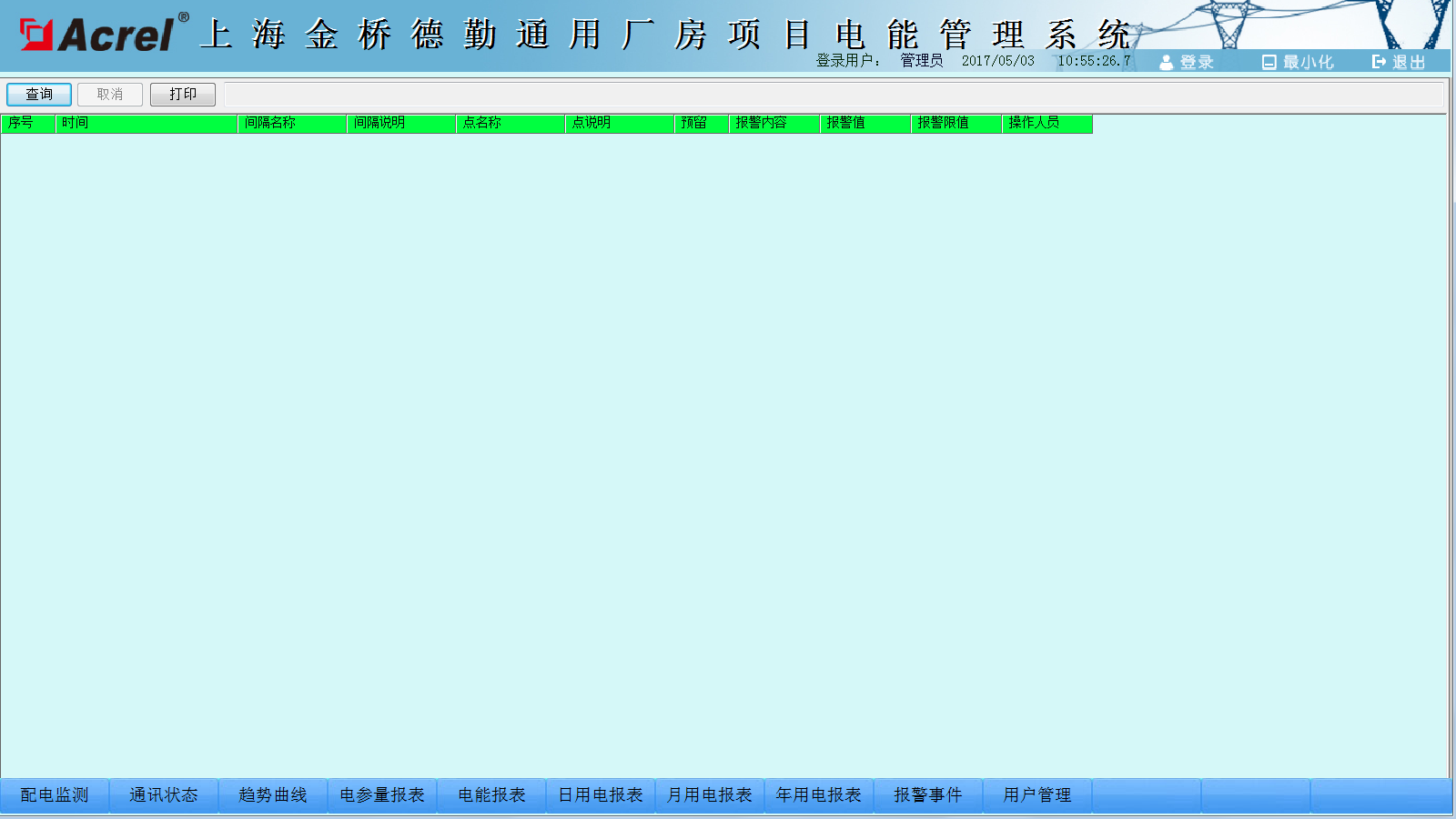Viewport: 1456px width, 819px height.
Task: Click the 时间 column header
Action: click(146, 124)
